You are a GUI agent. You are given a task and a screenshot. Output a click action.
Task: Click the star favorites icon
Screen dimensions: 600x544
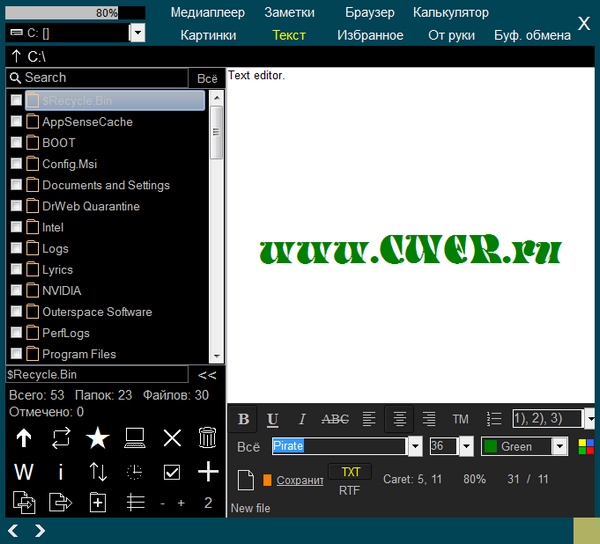click(97, 438)
